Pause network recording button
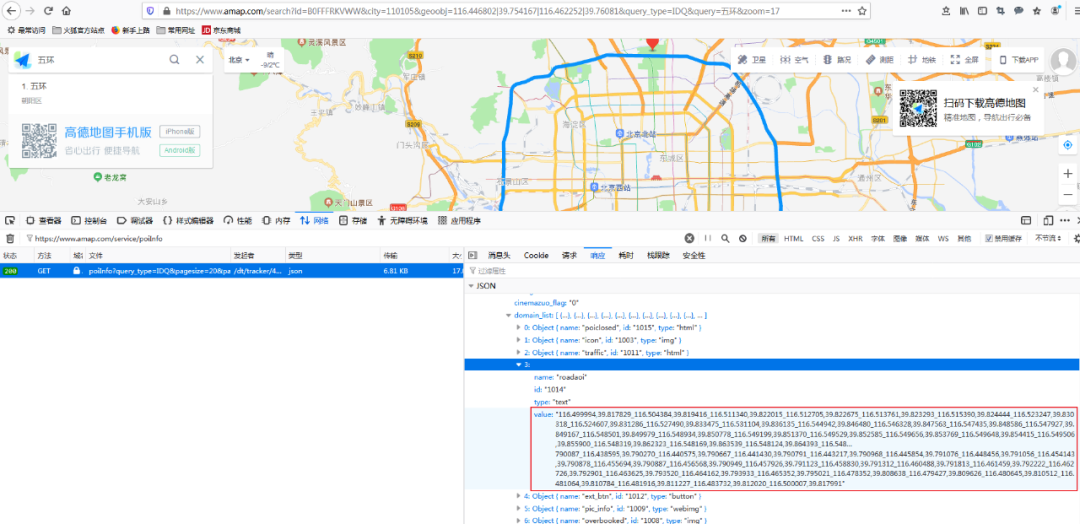The image size is (1080, 524). pyautogui.click(x=707, y=238)
